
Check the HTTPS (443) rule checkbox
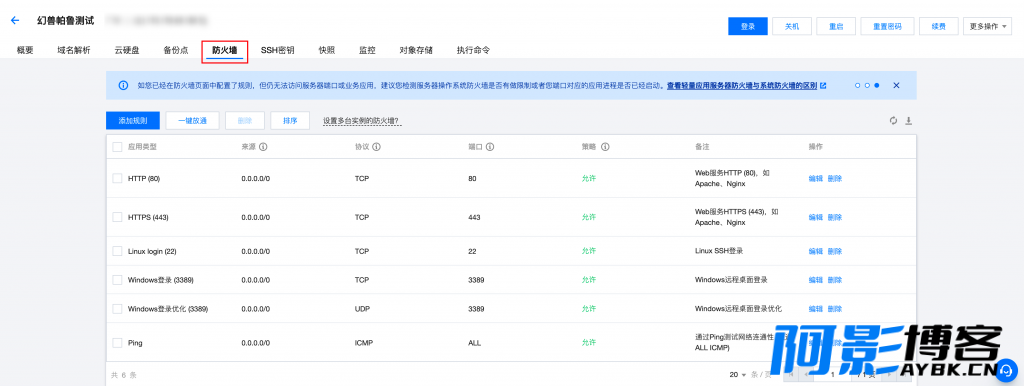pyautogui.click(x=117, y=217)
